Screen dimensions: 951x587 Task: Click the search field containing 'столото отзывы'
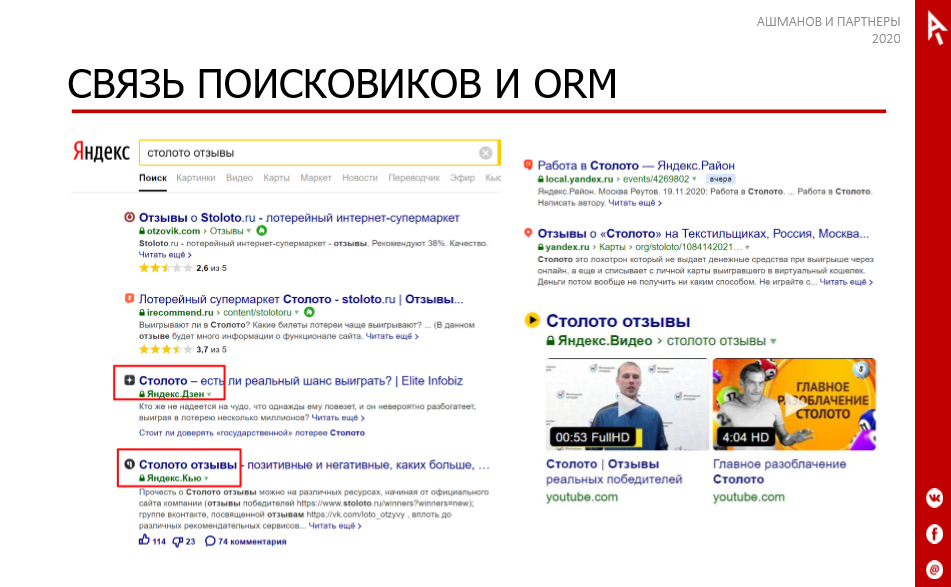320,153
